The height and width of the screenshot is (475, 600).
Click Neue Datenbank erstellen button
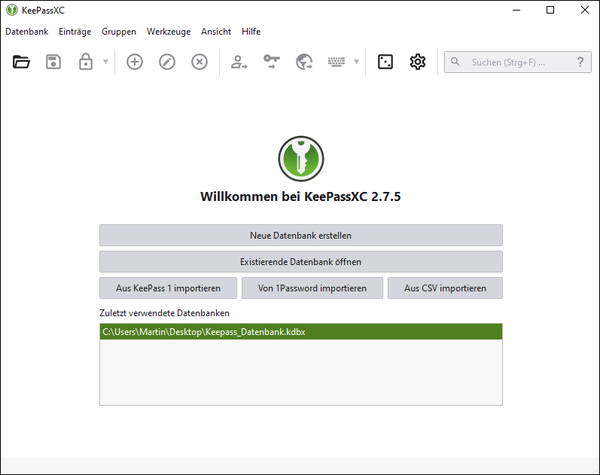click(301, 235)
